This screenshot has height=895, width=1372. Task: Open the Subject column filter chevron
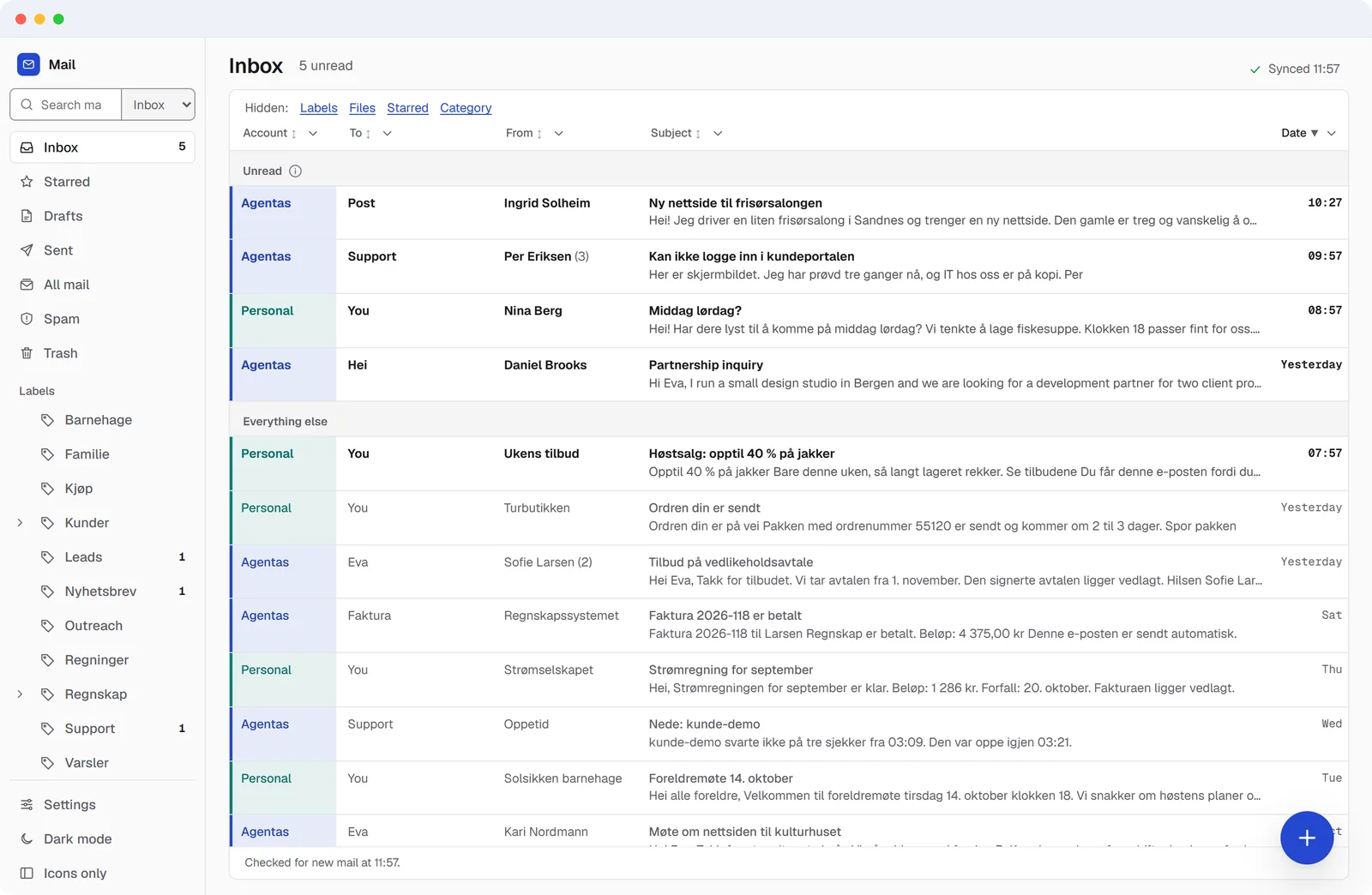[719, 134]
